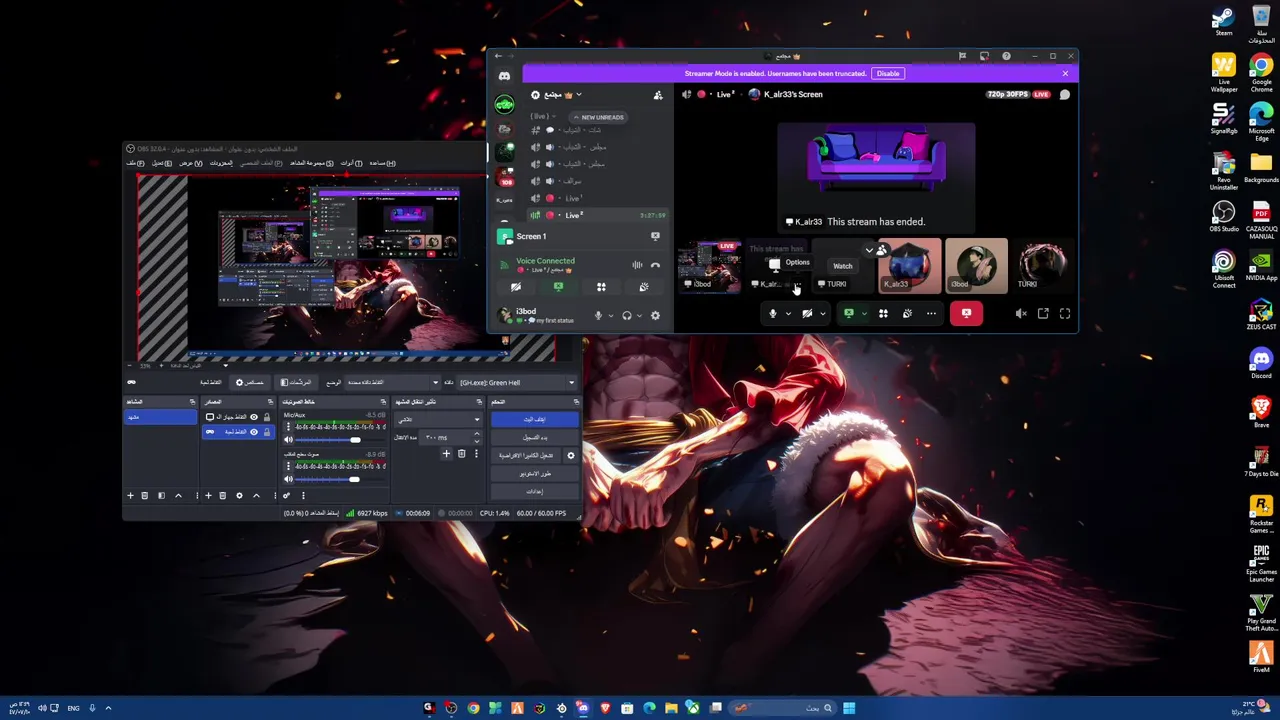Open OBS Studio desktop shortcut
The image size is (1280, 720).
click(x=1224, y=216)
